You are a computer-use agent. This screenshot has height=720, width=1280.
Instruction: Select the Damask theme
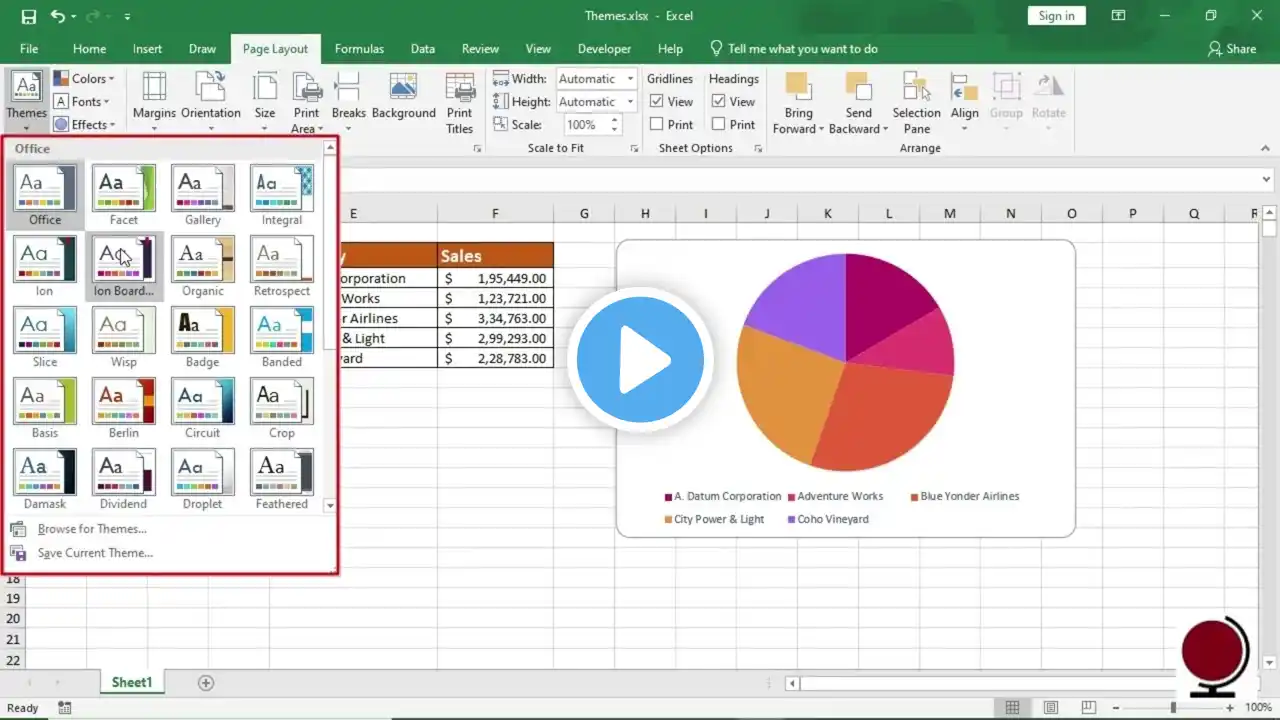pyautogui.click(x=45, y=479)
